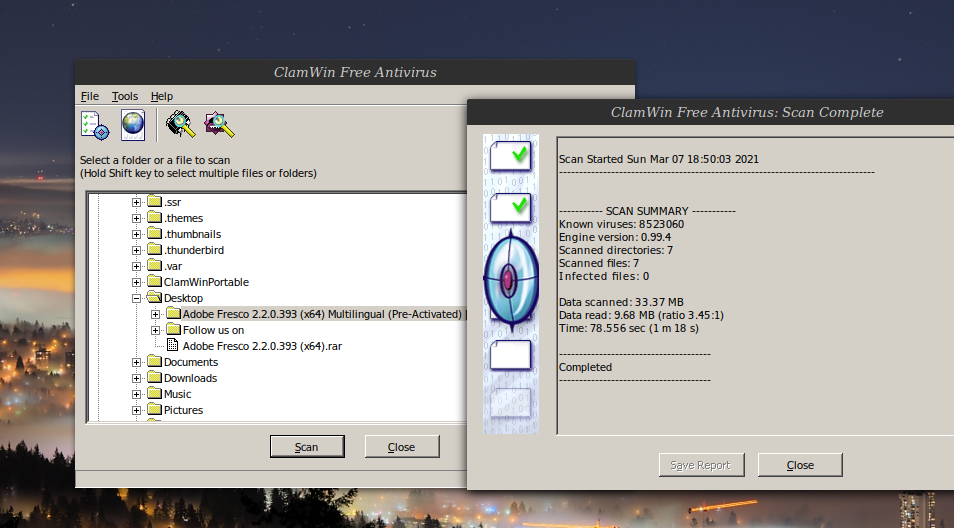Select the Documents tree entry
The height and width of the screenshot is (528, 954).
tap(190, 362)
